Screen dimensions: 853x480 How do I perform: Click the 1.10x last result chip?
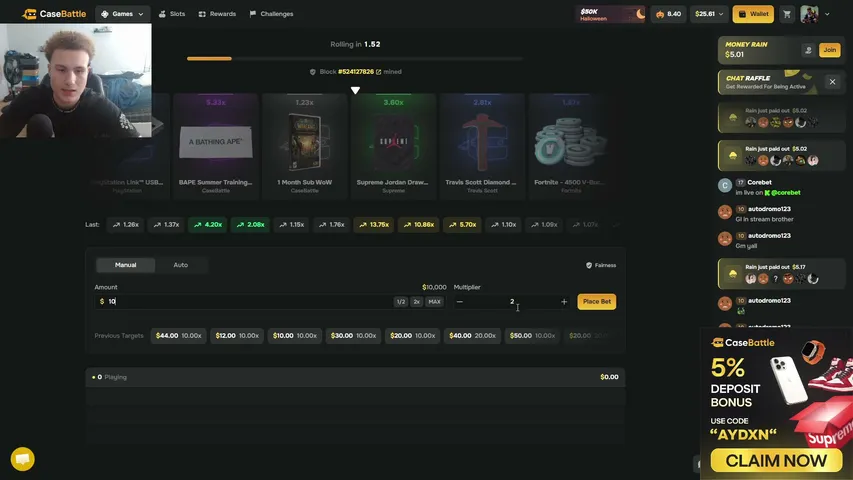click(x=504, y=225)
